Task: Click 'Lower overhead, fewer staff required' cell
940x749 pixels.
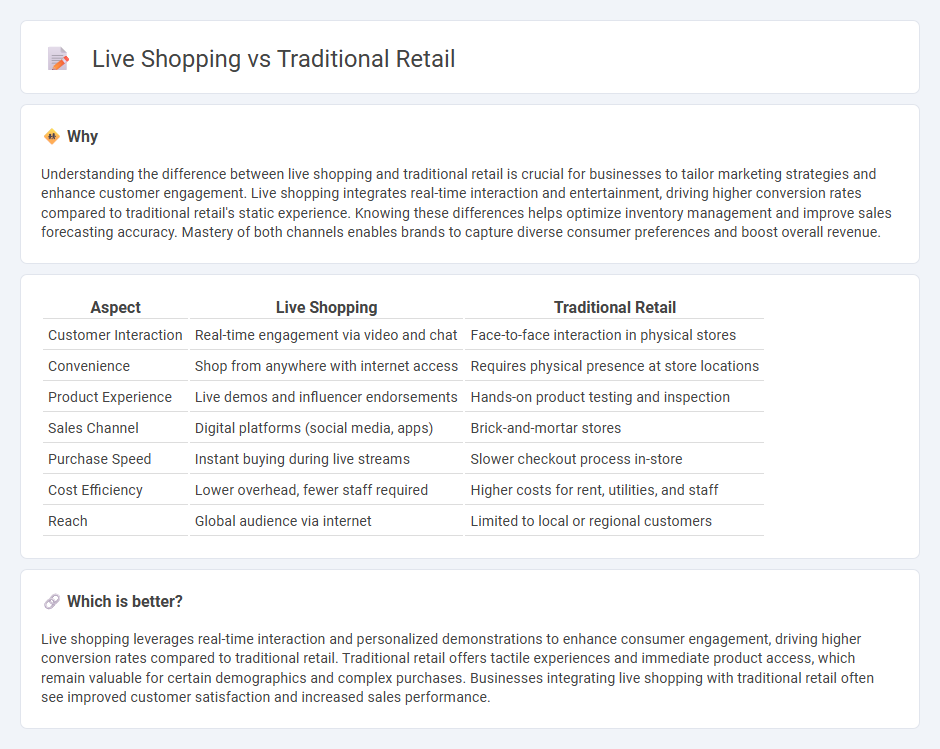Action: (326, 491)
